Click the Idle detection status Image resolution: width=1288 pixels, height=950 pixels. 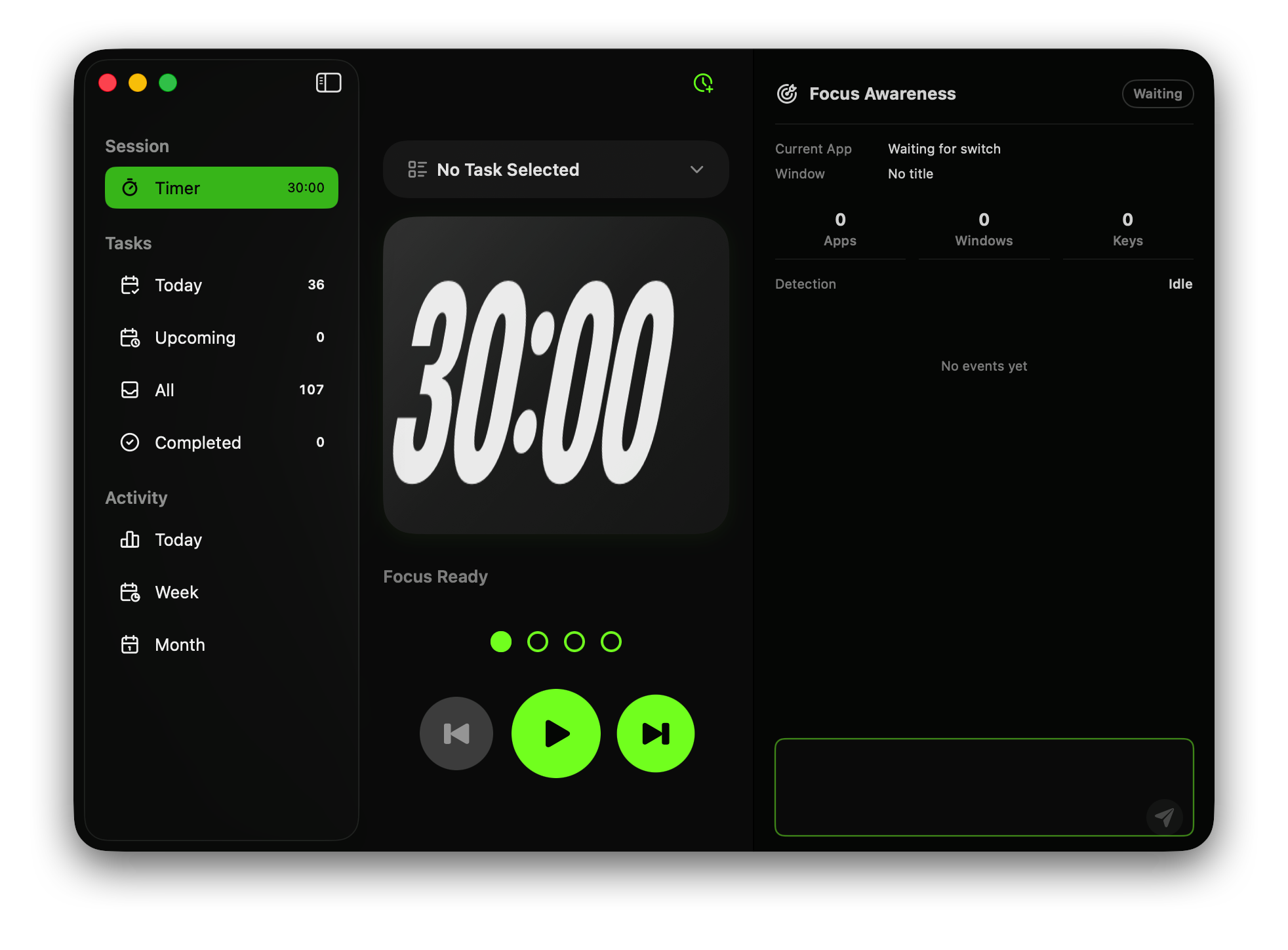click(1180, 284)
